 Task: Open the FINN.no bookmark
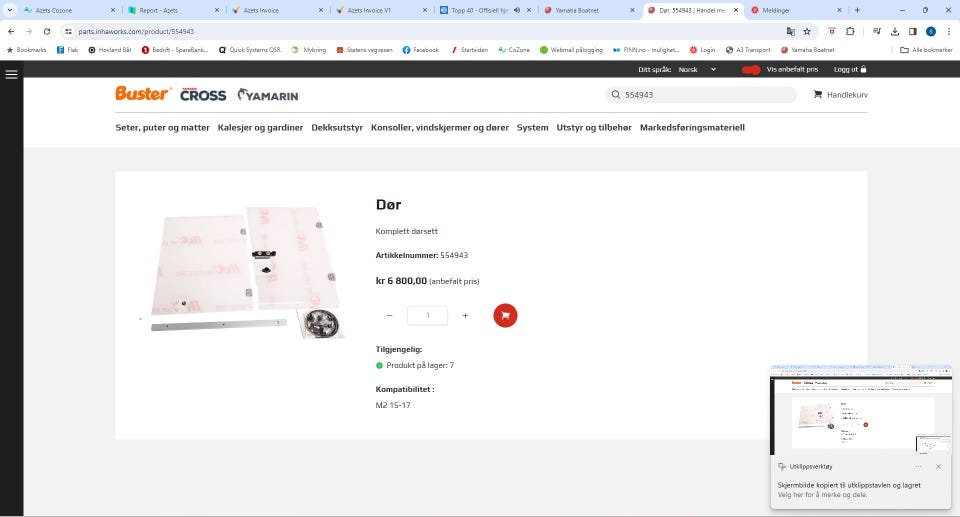(646, 50)
